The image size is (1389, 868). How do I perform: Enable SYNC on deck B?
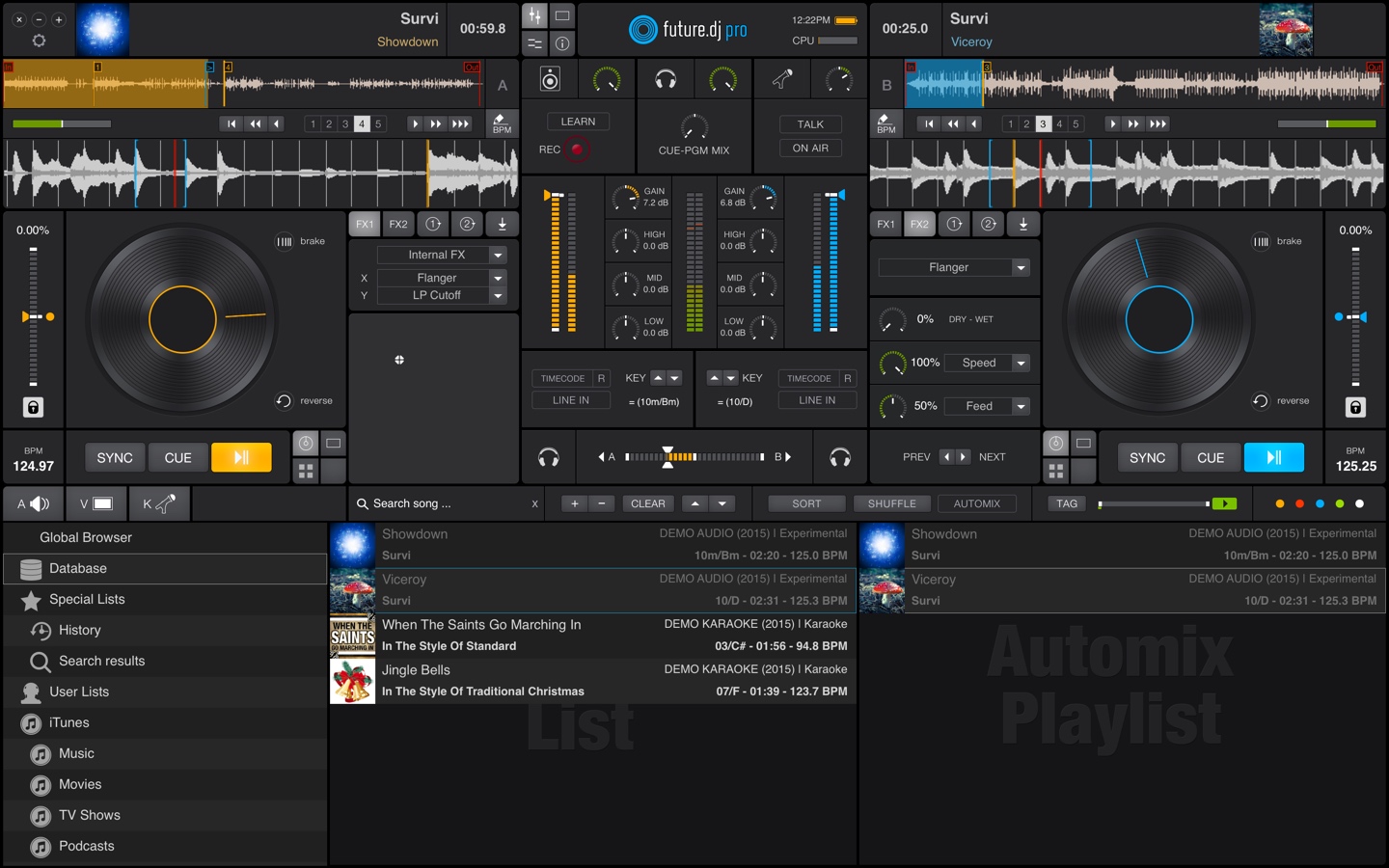[1146, 457]
